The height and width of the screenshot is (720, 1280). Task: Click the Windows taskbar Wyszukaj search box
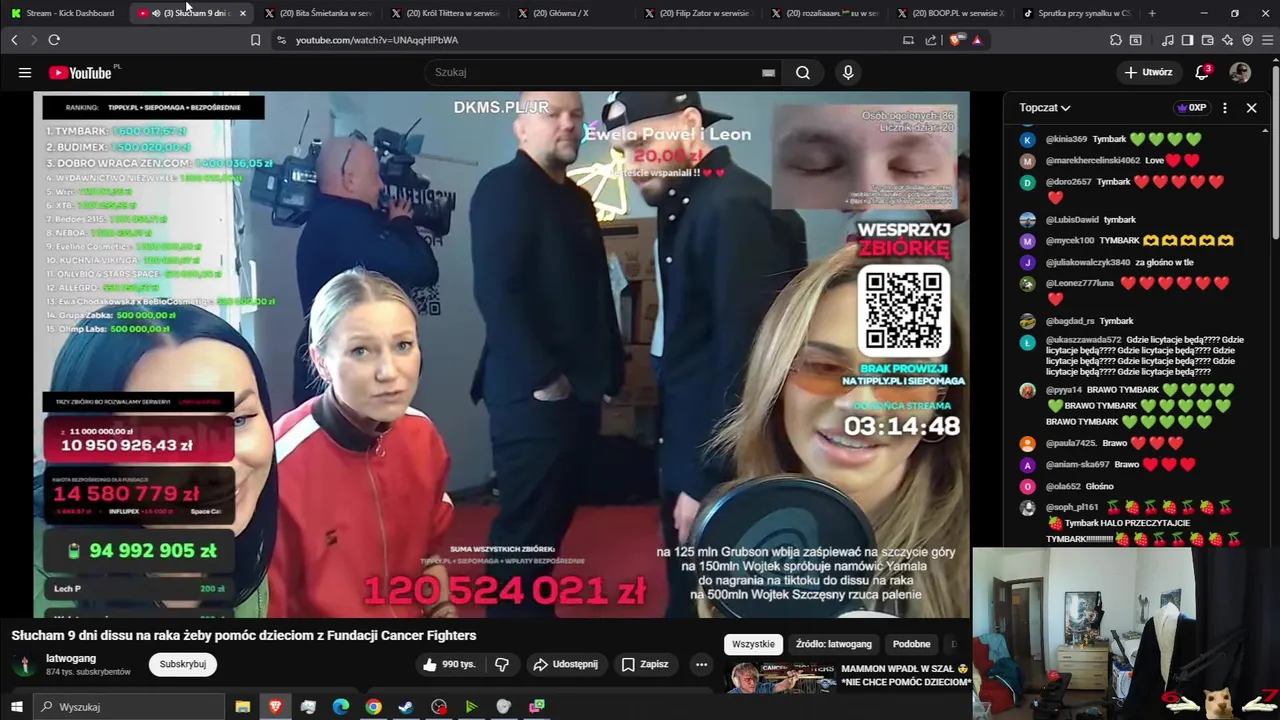pos(129,707)
